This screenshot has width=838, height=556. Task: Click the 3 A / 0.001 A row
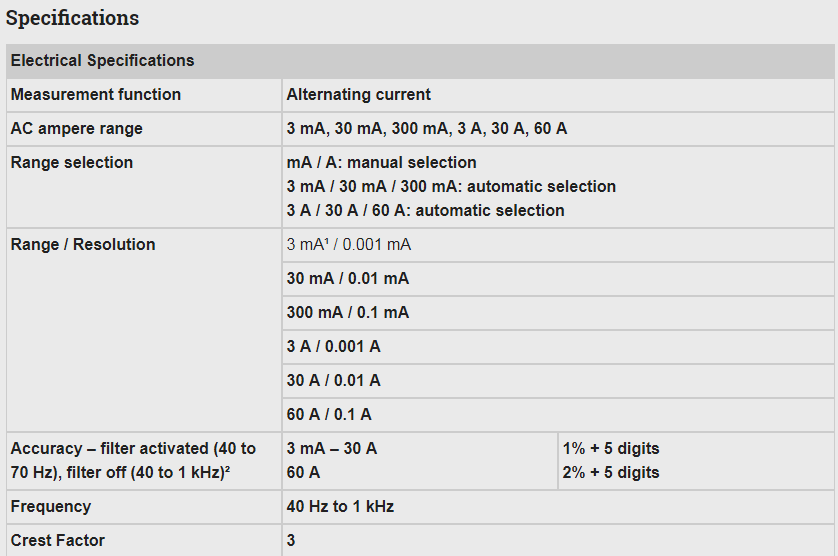(x=333, y=346)
